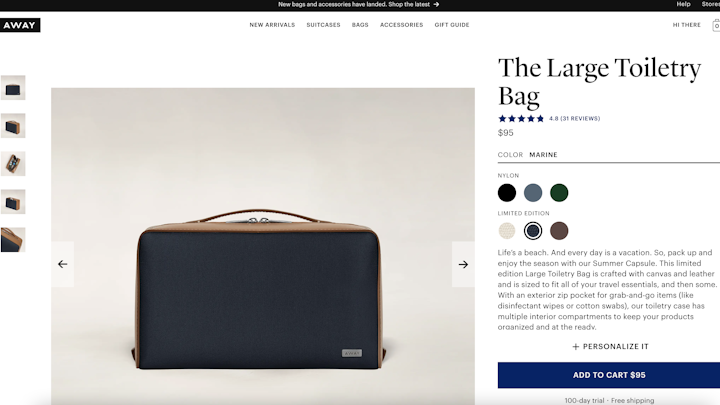The image size is (720, 405).
Task: Click Add to Cart $95 button
Action: pyautogui.click(x=609, y=375)
